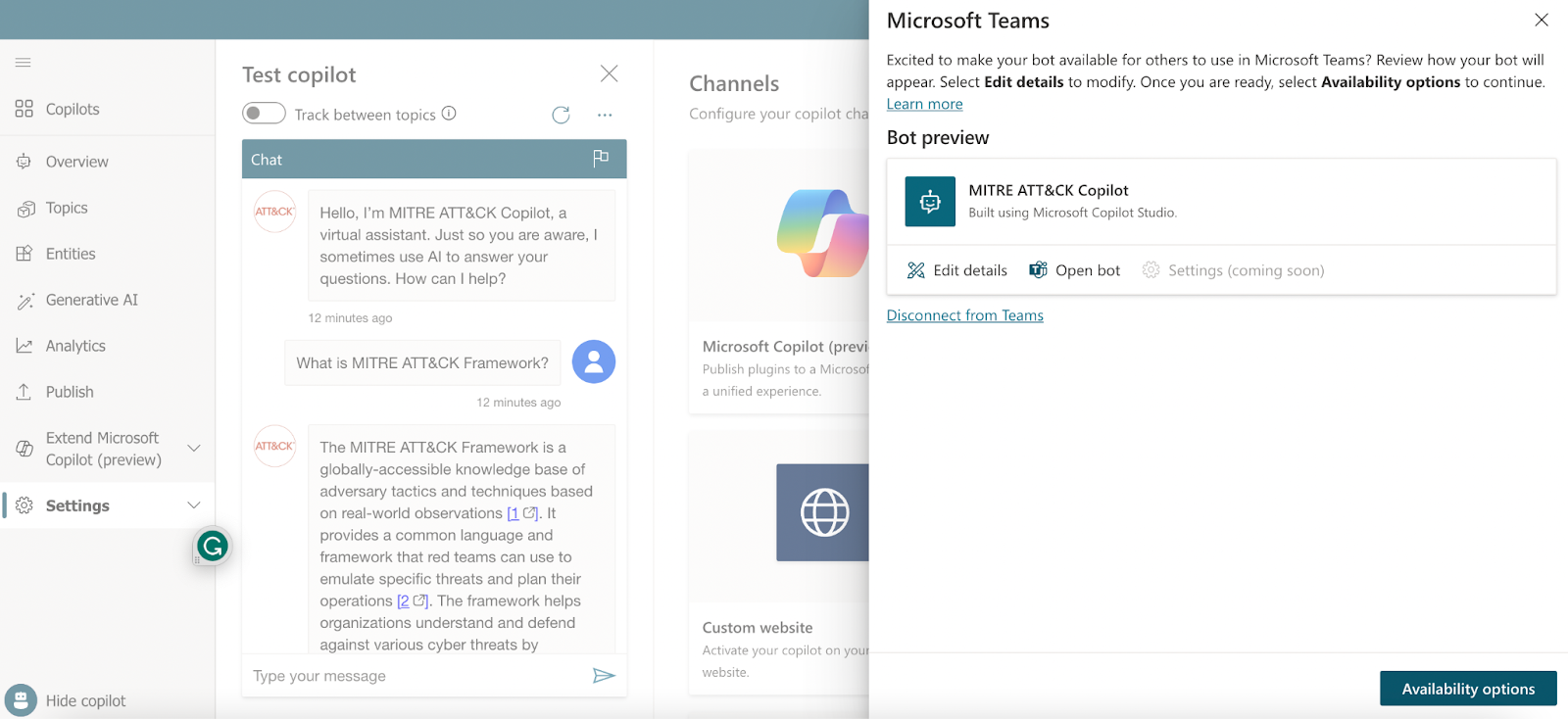Click the Hide copilot label
This screenshot has width=1568, height=719.
pos(85,701)
